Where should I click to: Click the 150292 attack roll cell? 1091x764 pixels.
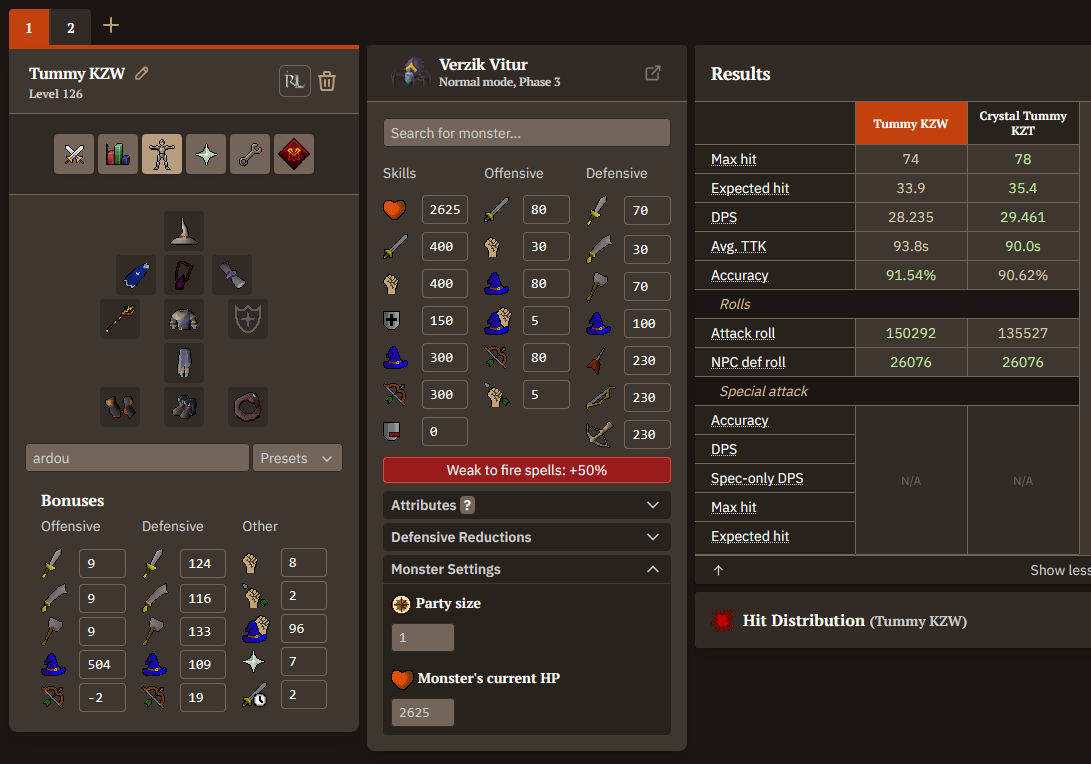(x=911, y=333)
